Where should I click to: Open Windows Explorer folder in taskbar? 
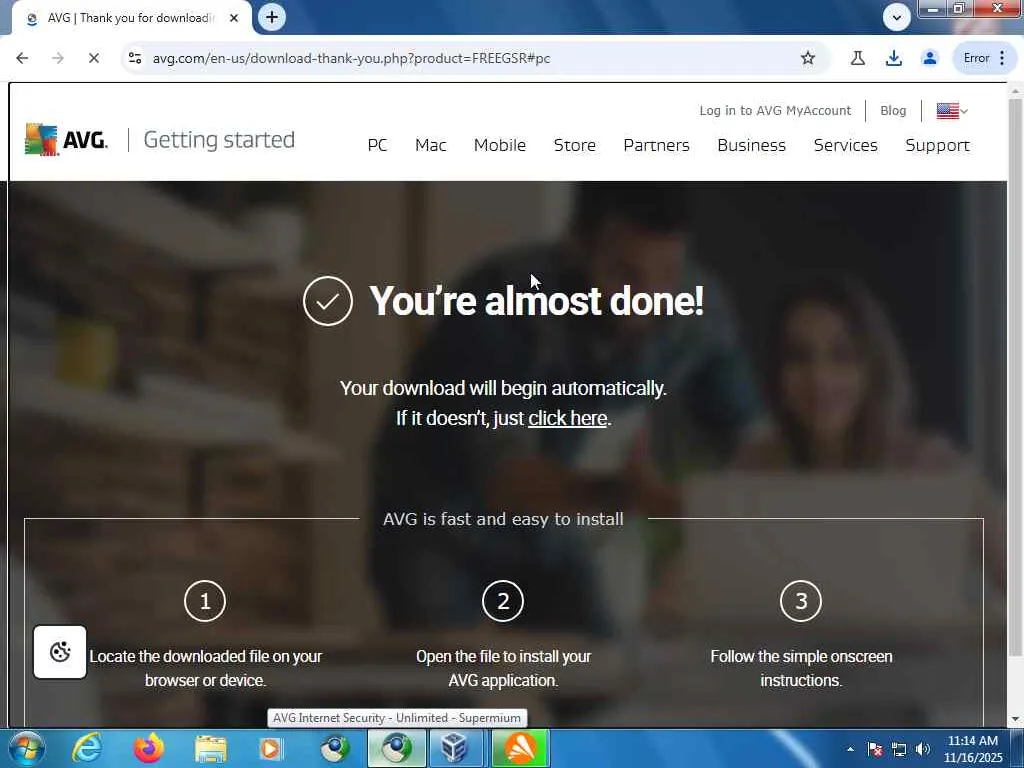pyautogui.click(x=210, y=748)
